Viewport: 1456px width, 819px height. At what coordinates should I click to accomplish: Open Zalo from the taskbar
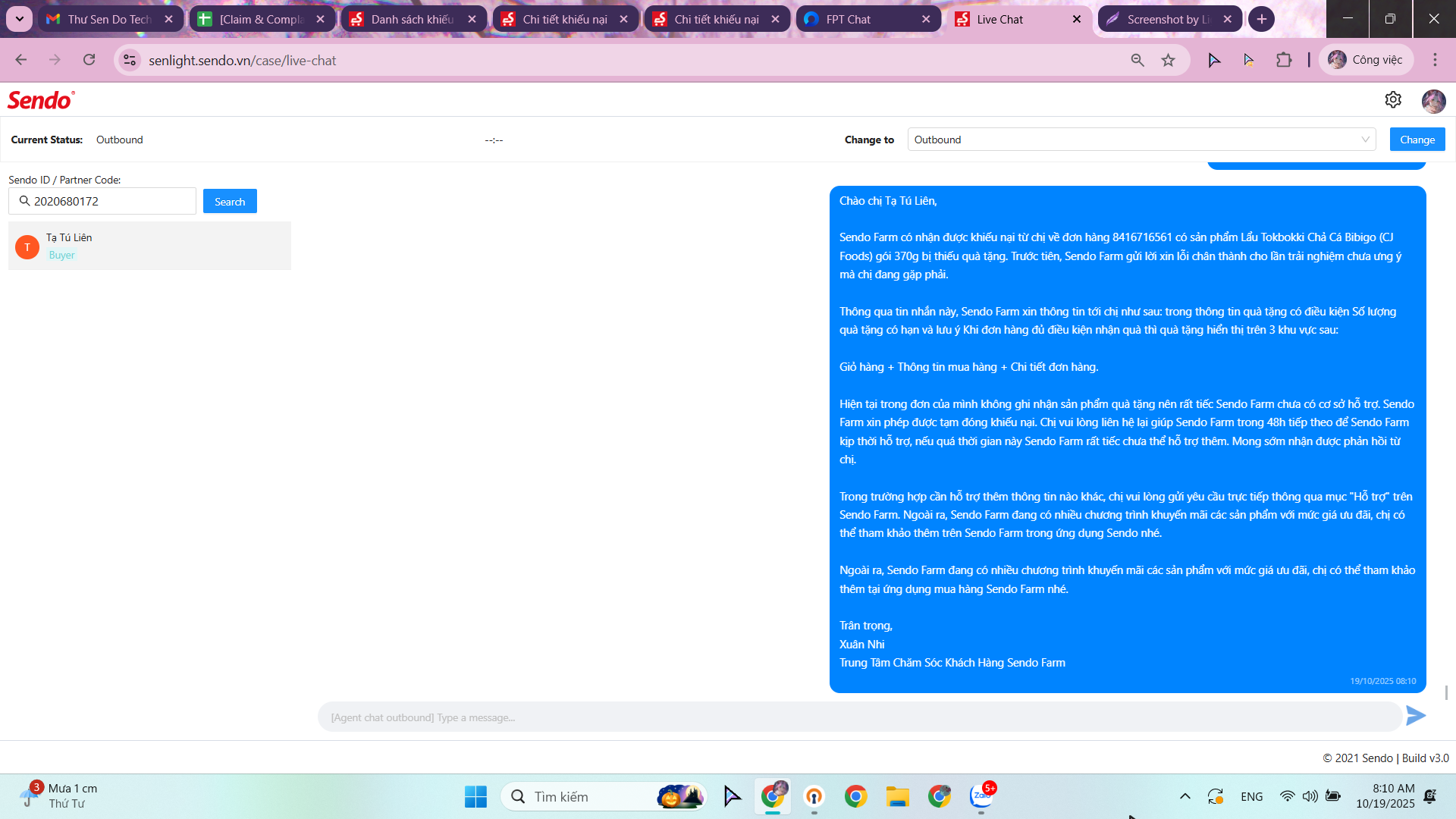981,796
